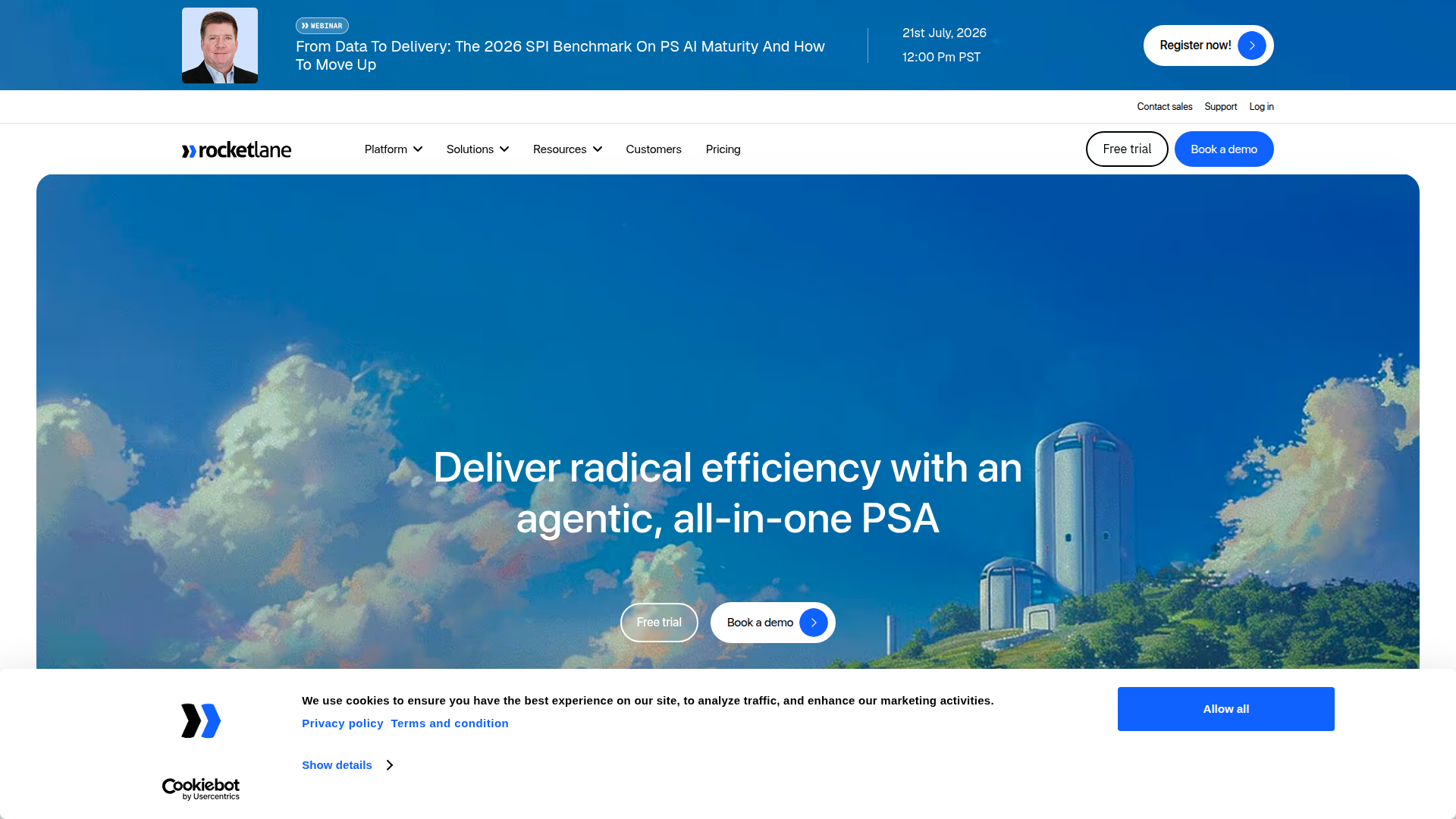The image size is (1456, 819).
Task: Click the webinar speaker photo thumbnail
Action: [x=220, y=45]
